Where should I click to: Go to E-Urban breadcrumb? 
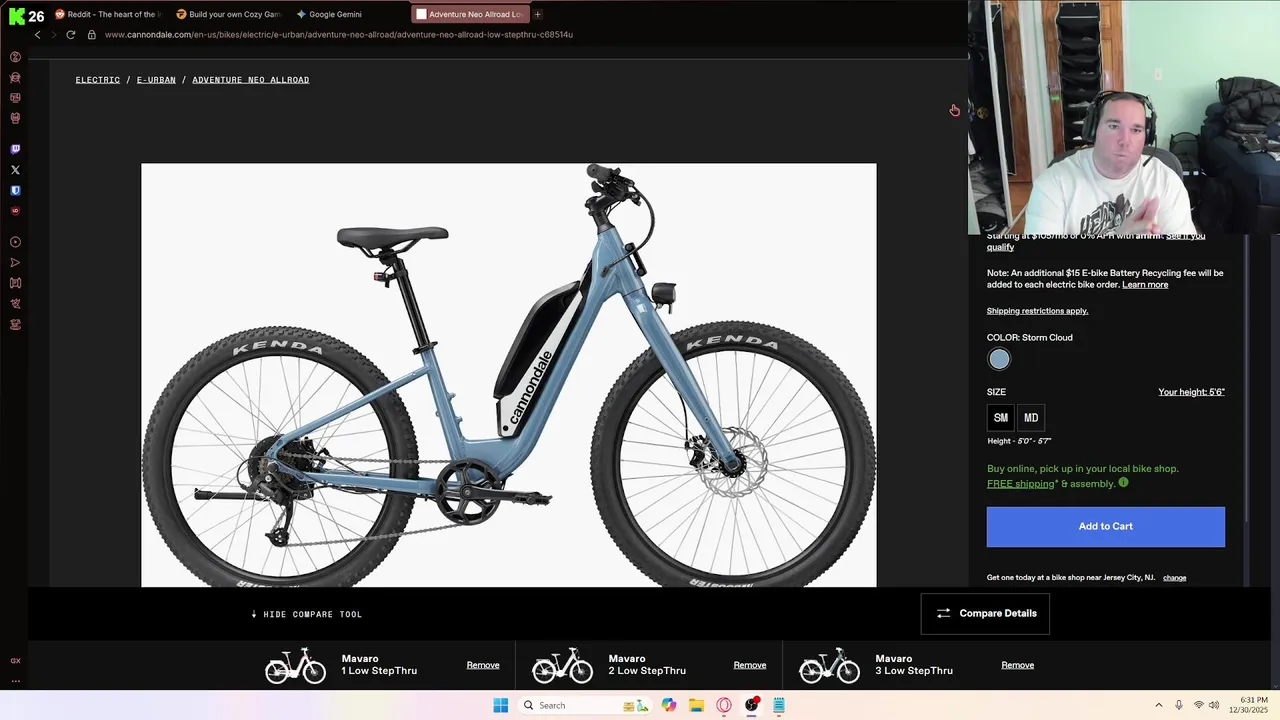156,80
